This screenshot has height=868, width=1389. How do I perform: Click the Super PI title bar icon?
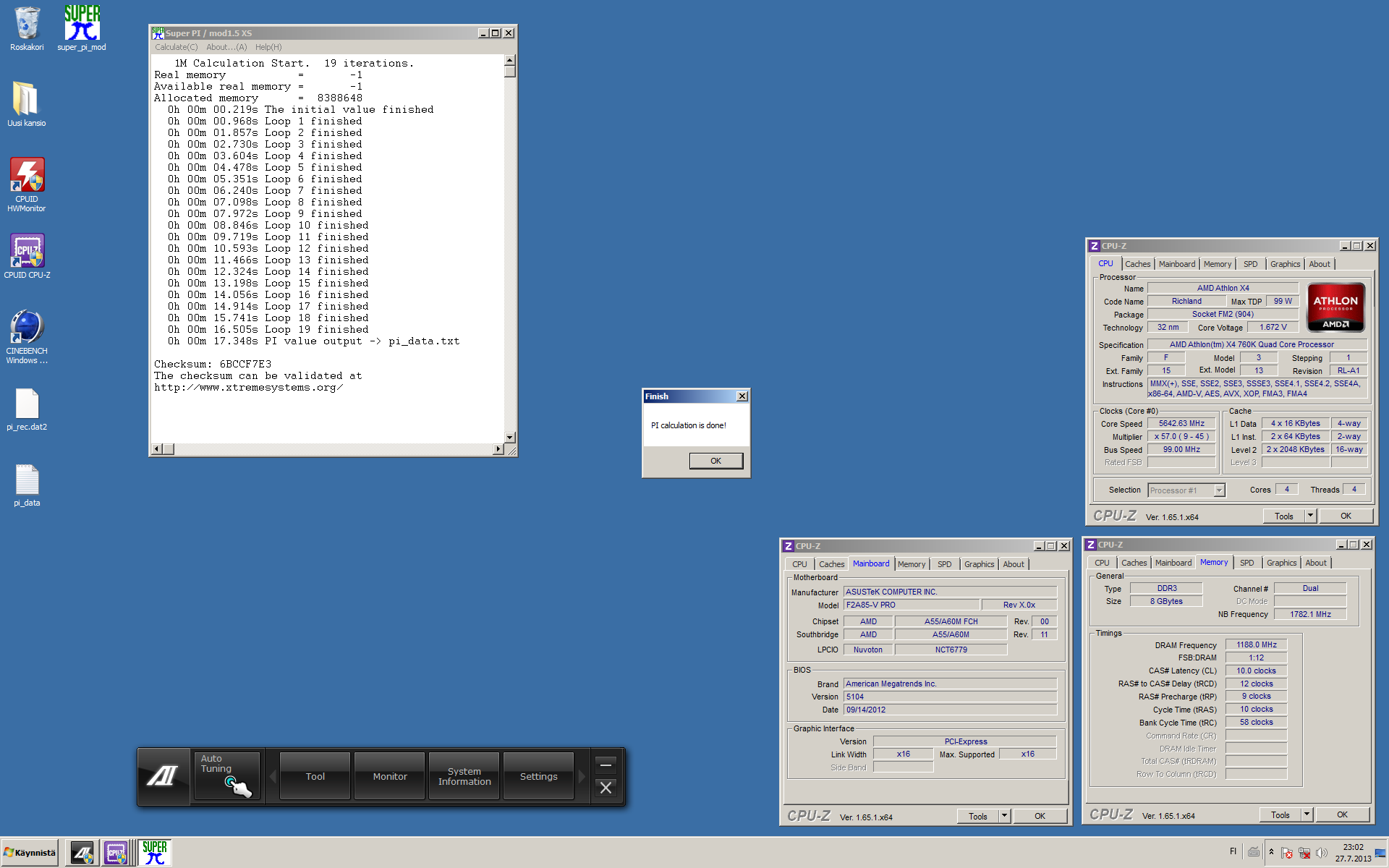pos(158,33)
